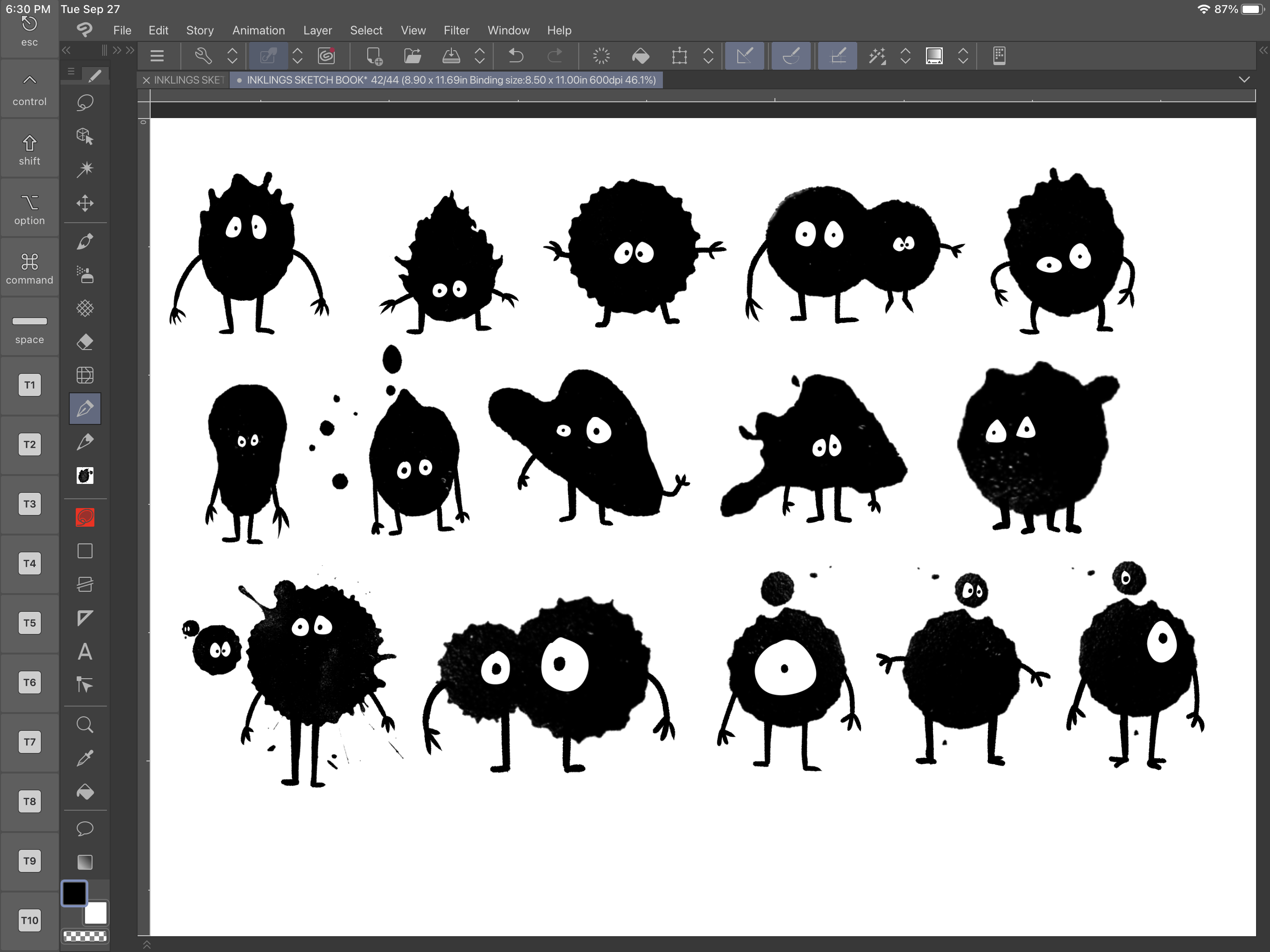
Task: Open the Layer menu
Action: pos(317,30)
